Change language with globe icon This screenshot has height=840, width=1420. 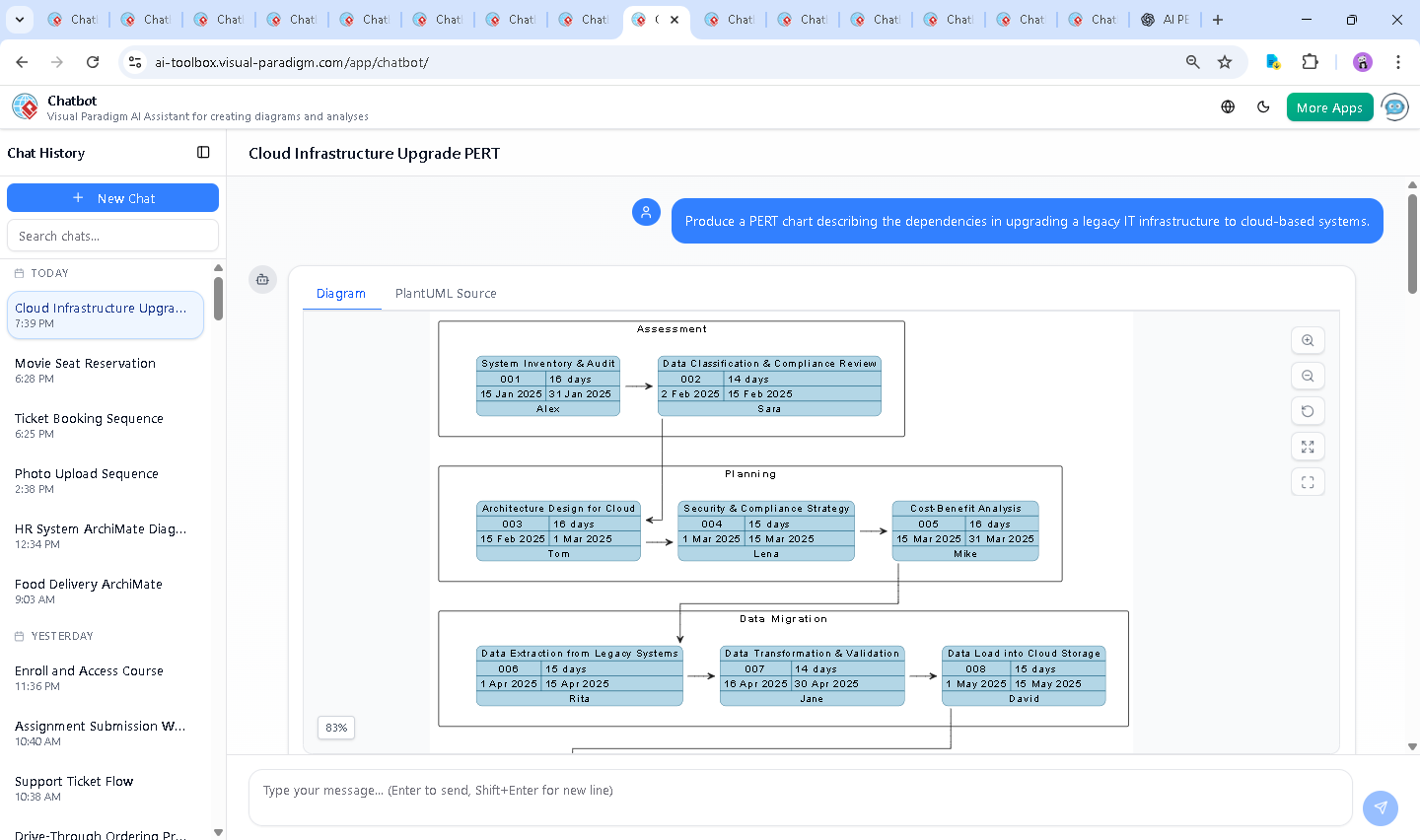click(x=1228, y=107)
